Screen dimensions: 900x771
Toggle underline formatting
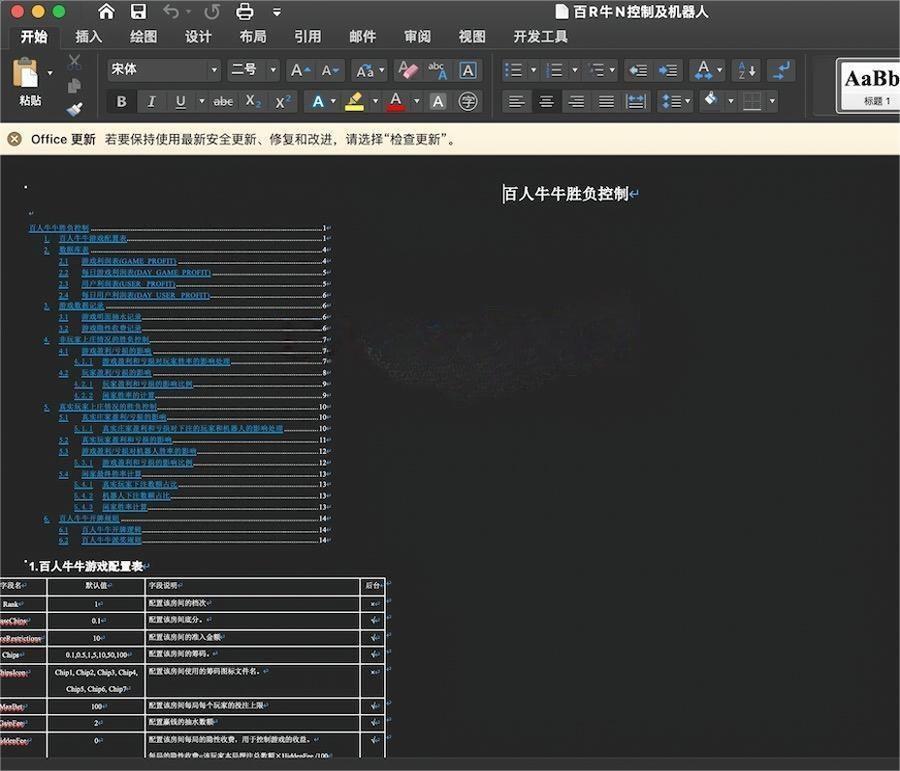(181, 102)
